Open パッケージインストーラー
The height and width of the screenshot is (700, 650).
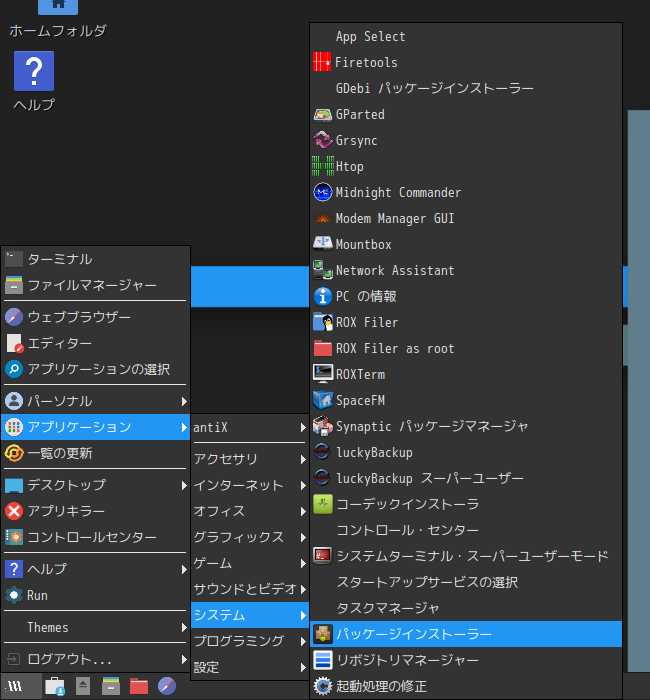[466, 634]
